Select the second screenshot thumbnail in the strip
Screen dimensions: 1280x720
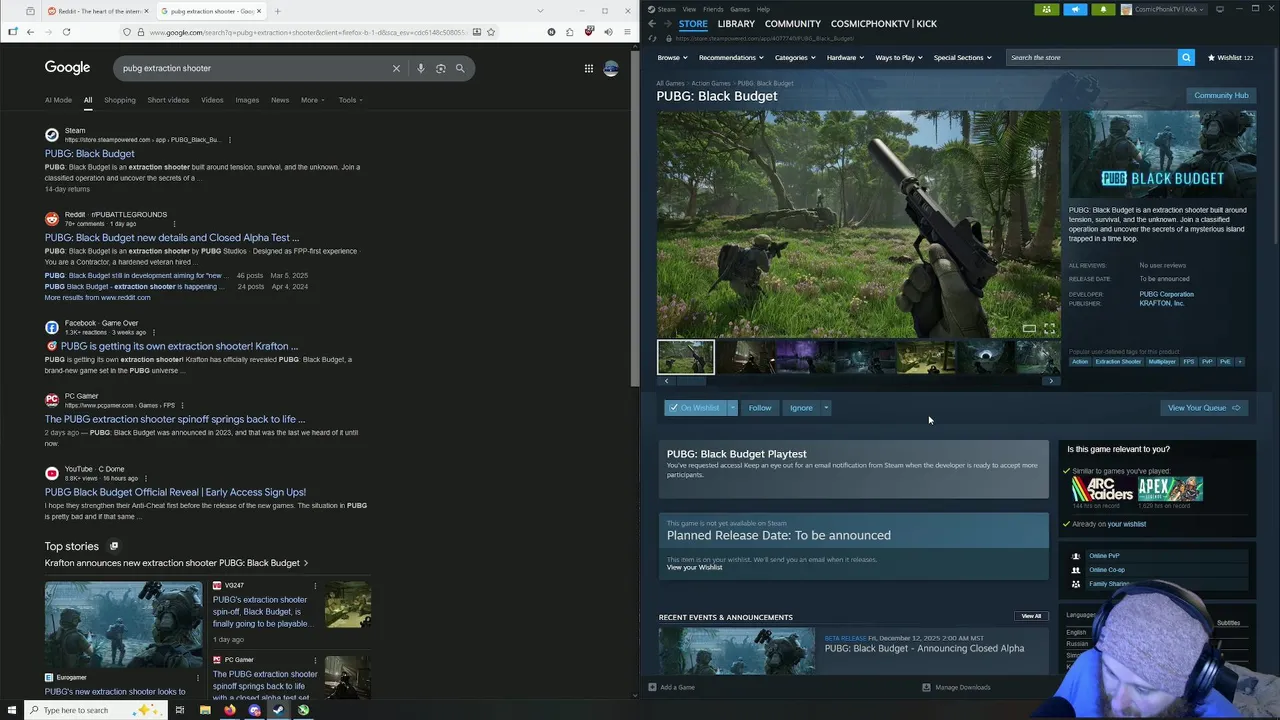click(x=746, y=357)
